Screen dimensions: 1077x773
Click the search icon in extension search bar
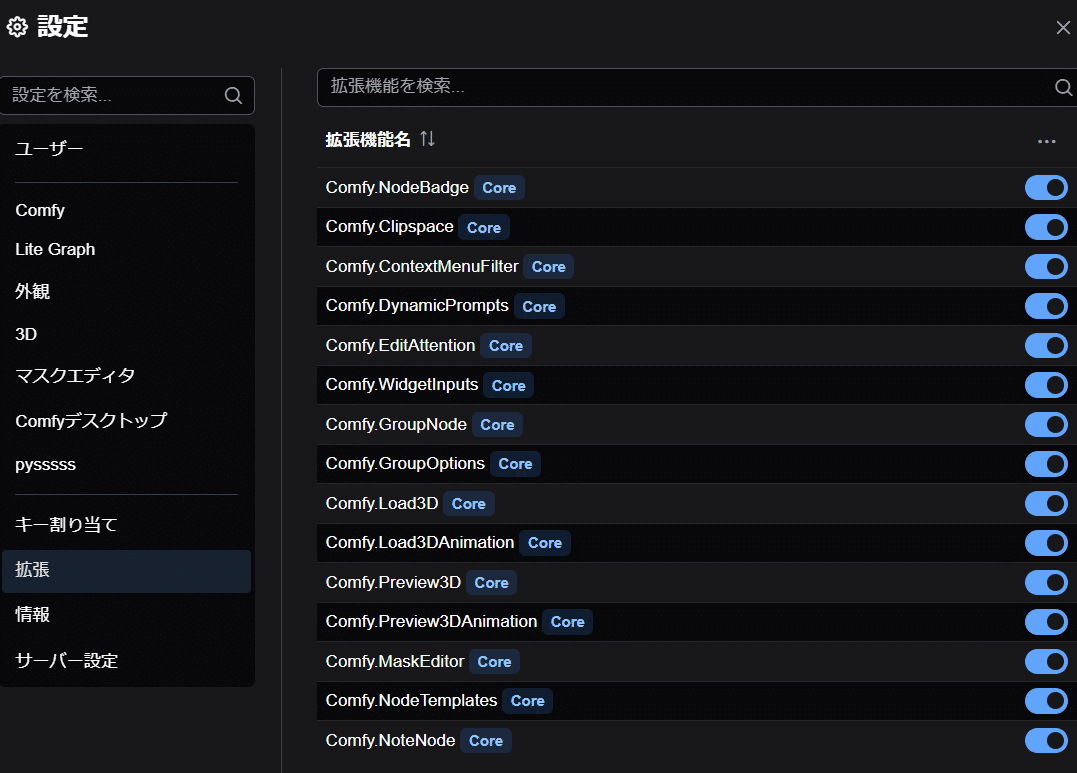click(x=1062, y=87)
